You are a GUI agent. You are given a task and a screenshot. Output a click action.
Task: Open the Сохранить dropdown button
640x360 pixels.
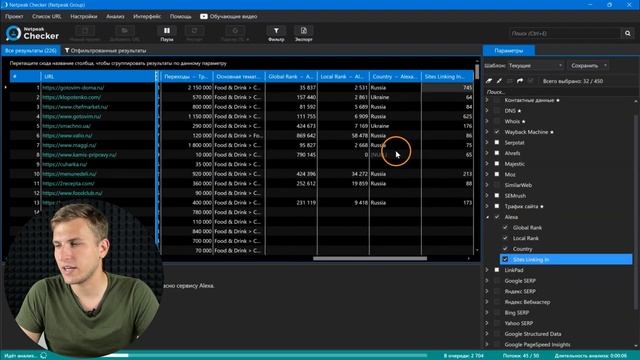point(588,65)
